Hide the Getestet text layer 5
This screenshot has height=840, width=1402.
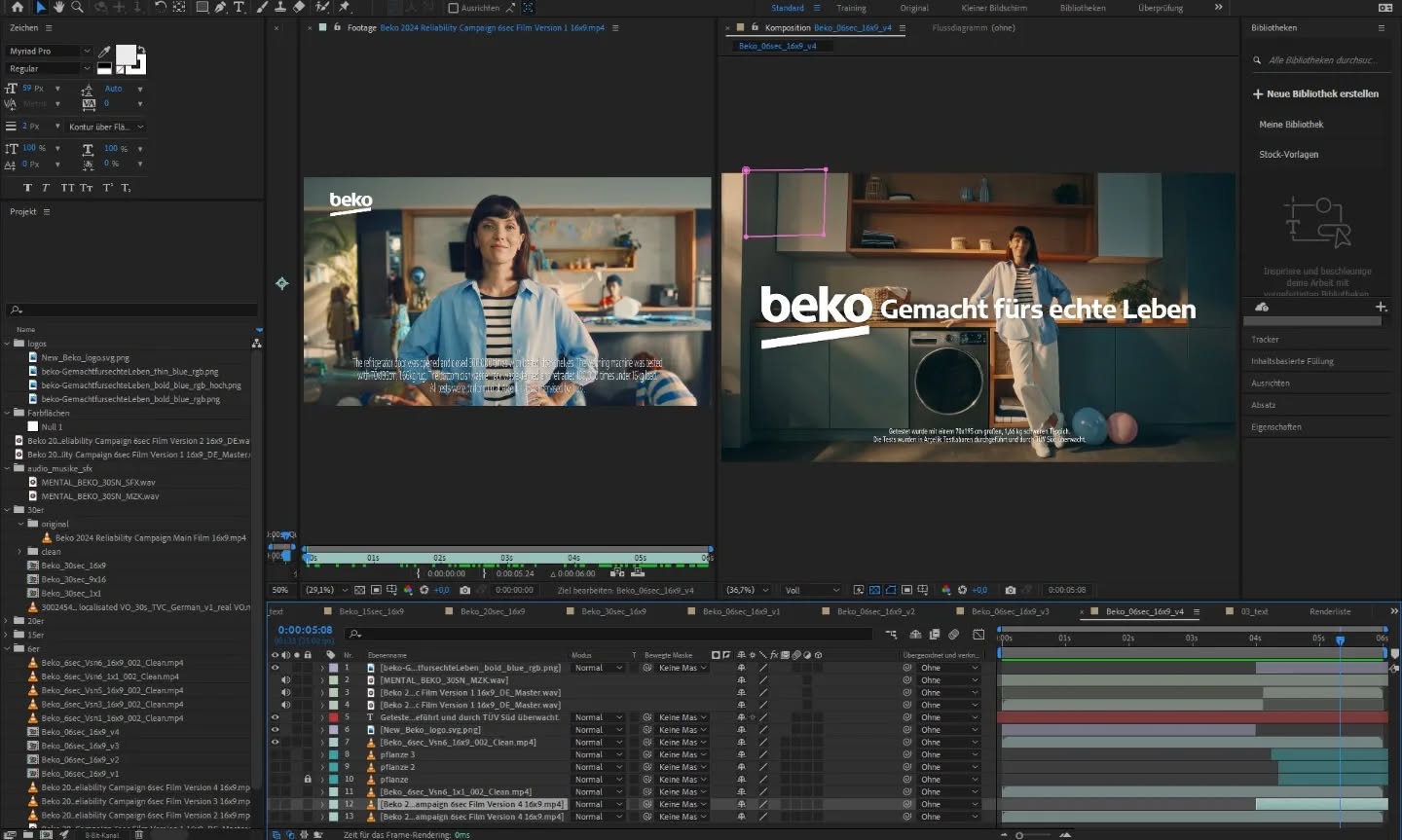pos(275,717)
